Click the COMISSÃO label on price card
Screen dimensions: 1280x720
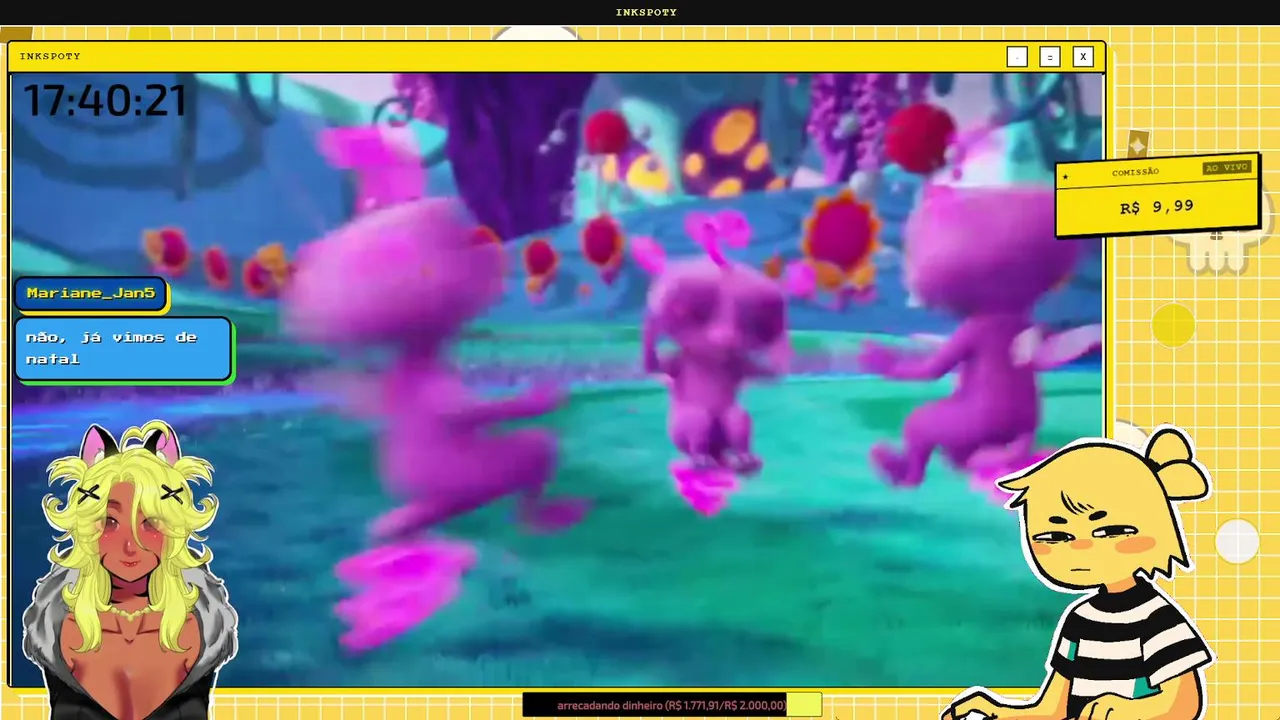click(1135, 172)
